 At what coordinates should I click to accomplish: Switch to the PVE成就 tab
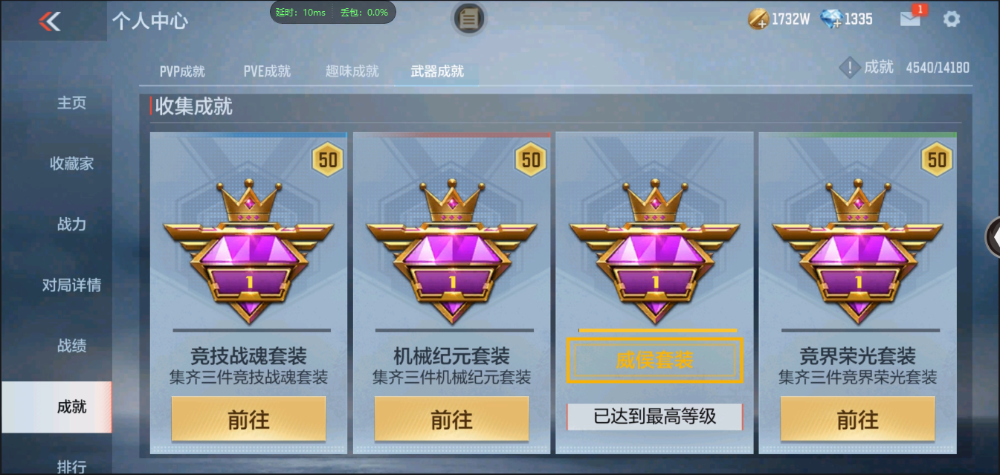267,71
